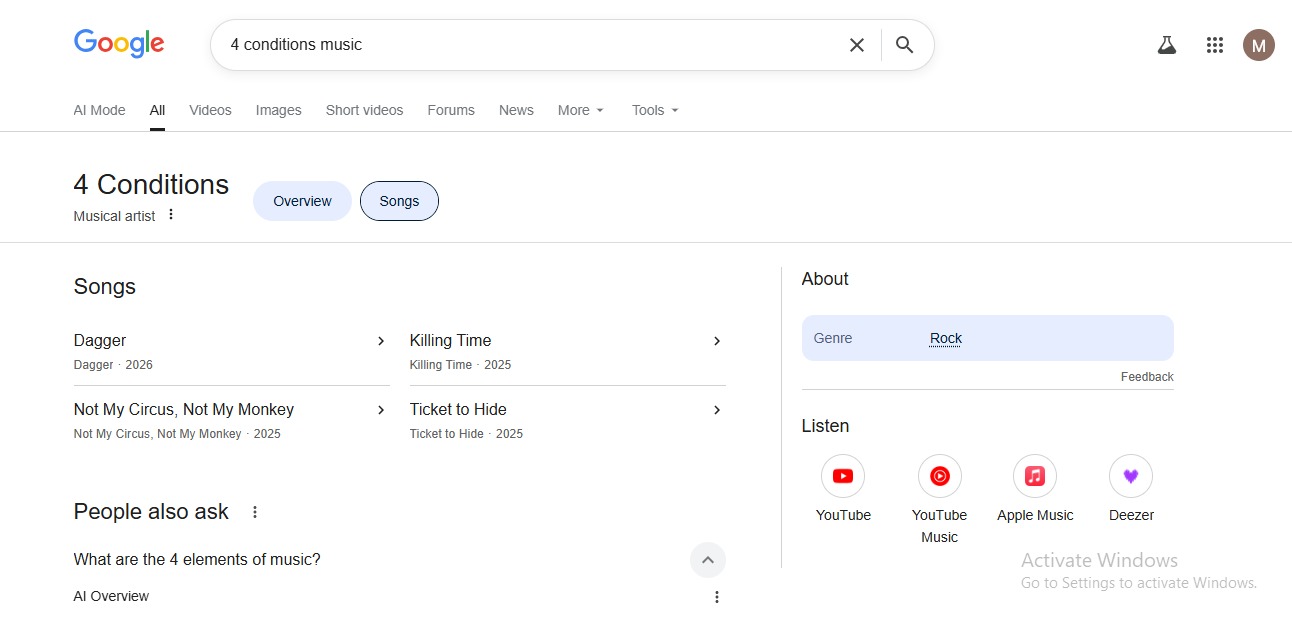1292x621 pixels.
Task: Click the AI Overview label
Action: [111, 597]
